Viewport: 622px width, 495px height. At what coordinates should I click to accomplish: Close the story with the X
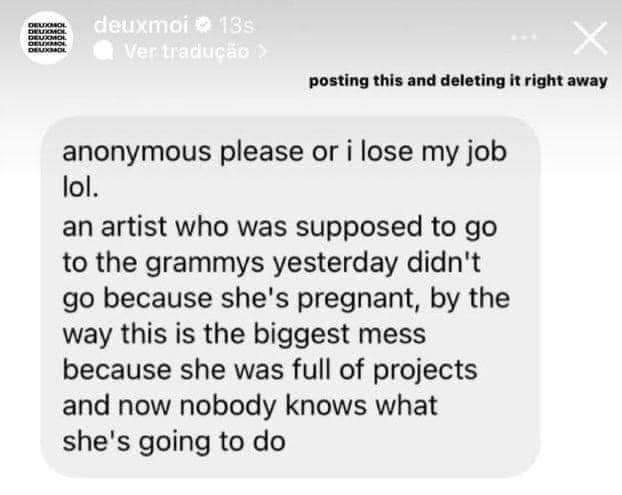[591, 38]
